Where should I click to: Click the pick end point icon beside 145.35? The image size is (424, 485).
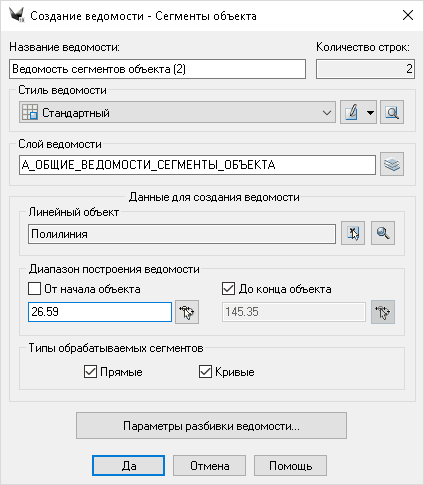point(383,312)
